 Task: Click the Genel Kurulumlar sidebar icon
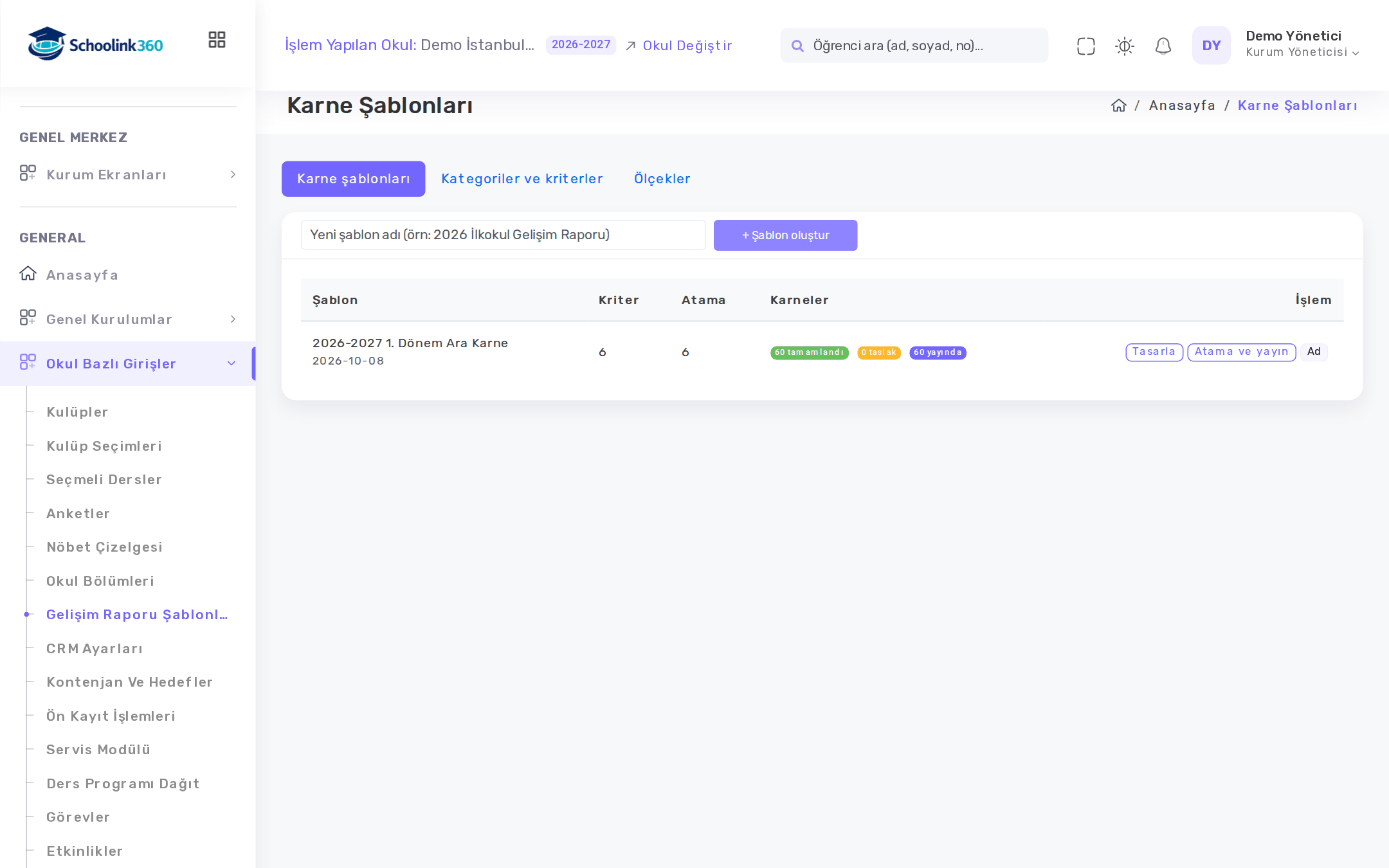(28, 318)
